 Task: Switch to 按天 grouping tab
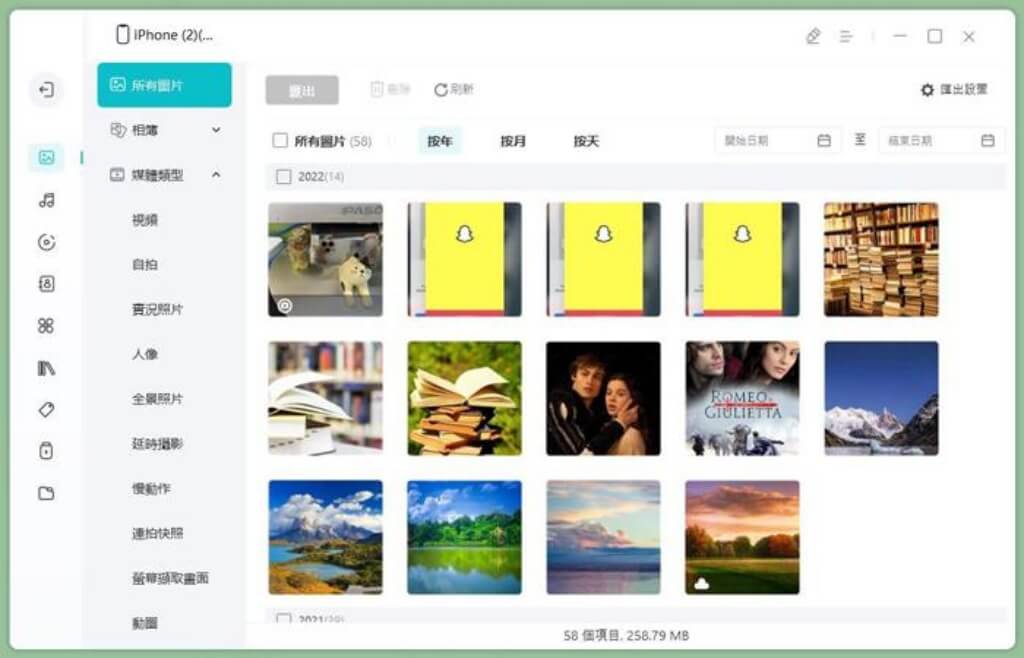(586, 141)
